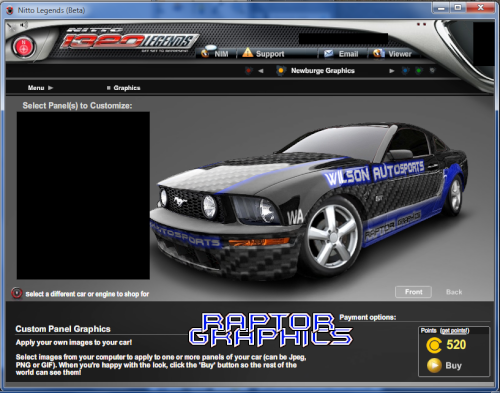Screen dimensions: 500x393
Task: Open the get points link
Action: click(x=455, y=331)
